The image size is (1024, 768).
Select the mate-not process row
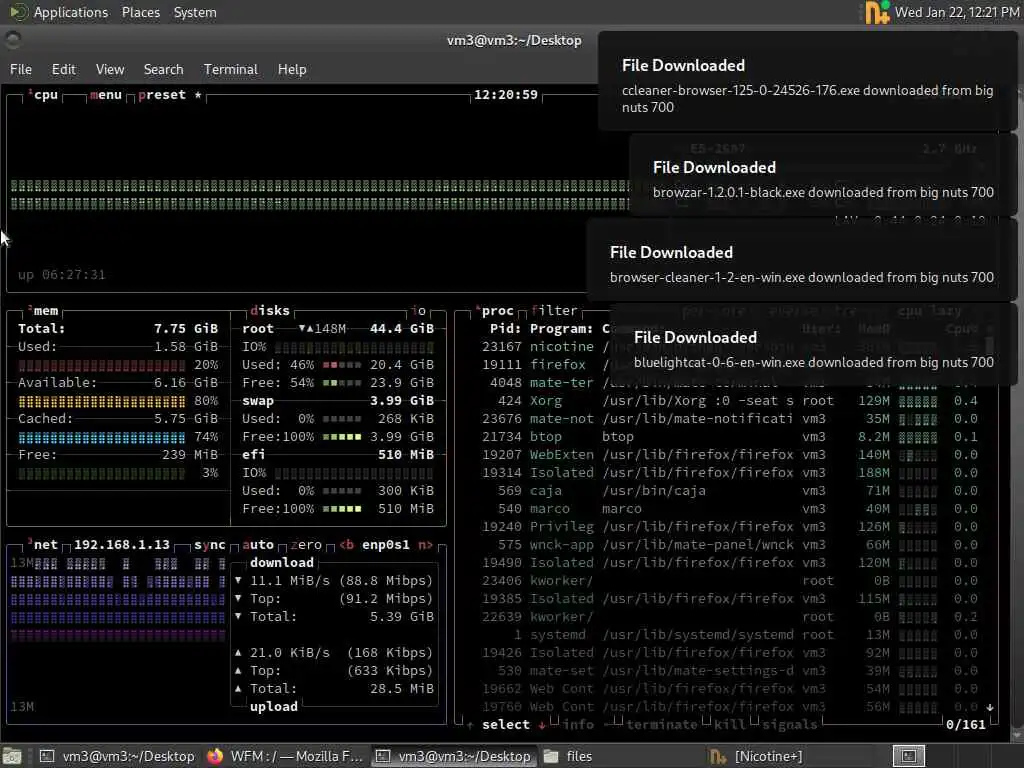point(729,419)
